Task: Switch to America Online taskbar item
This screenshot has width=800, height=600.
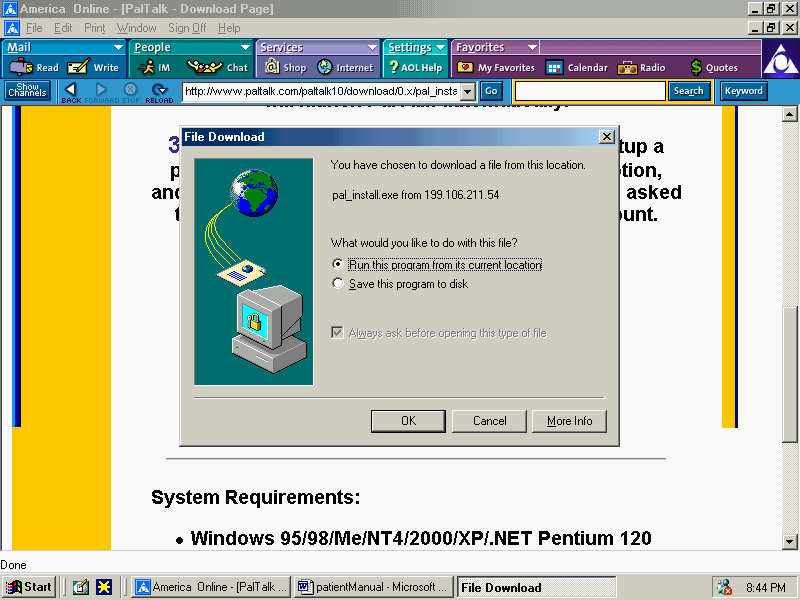Action: pos(211,587)
